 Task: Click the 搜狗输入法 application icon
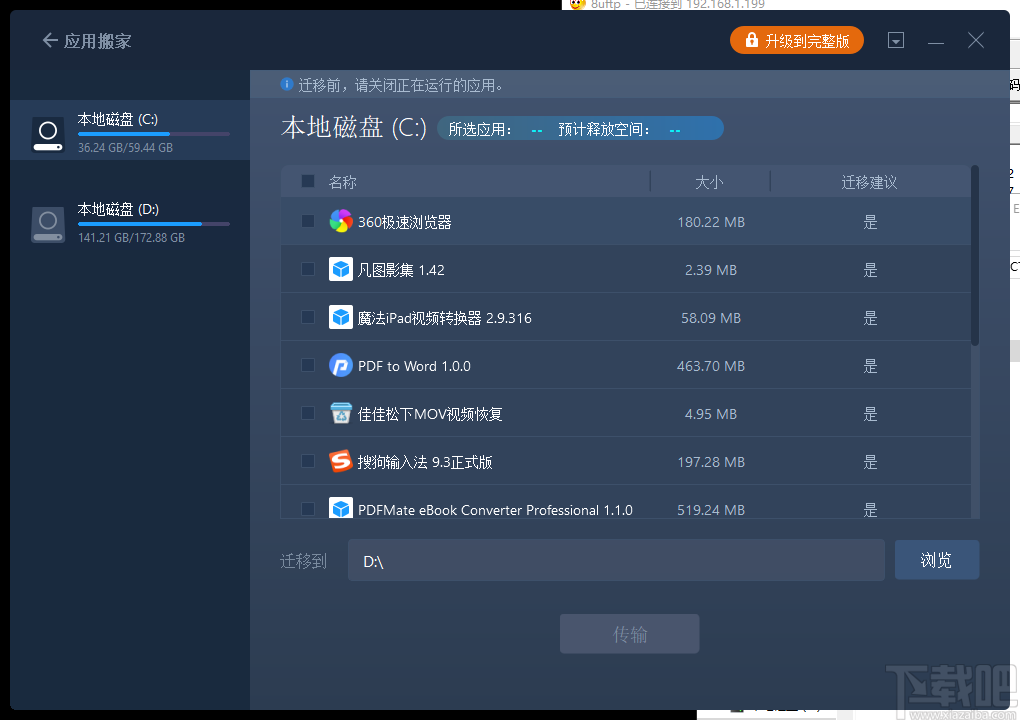[341, 461]
